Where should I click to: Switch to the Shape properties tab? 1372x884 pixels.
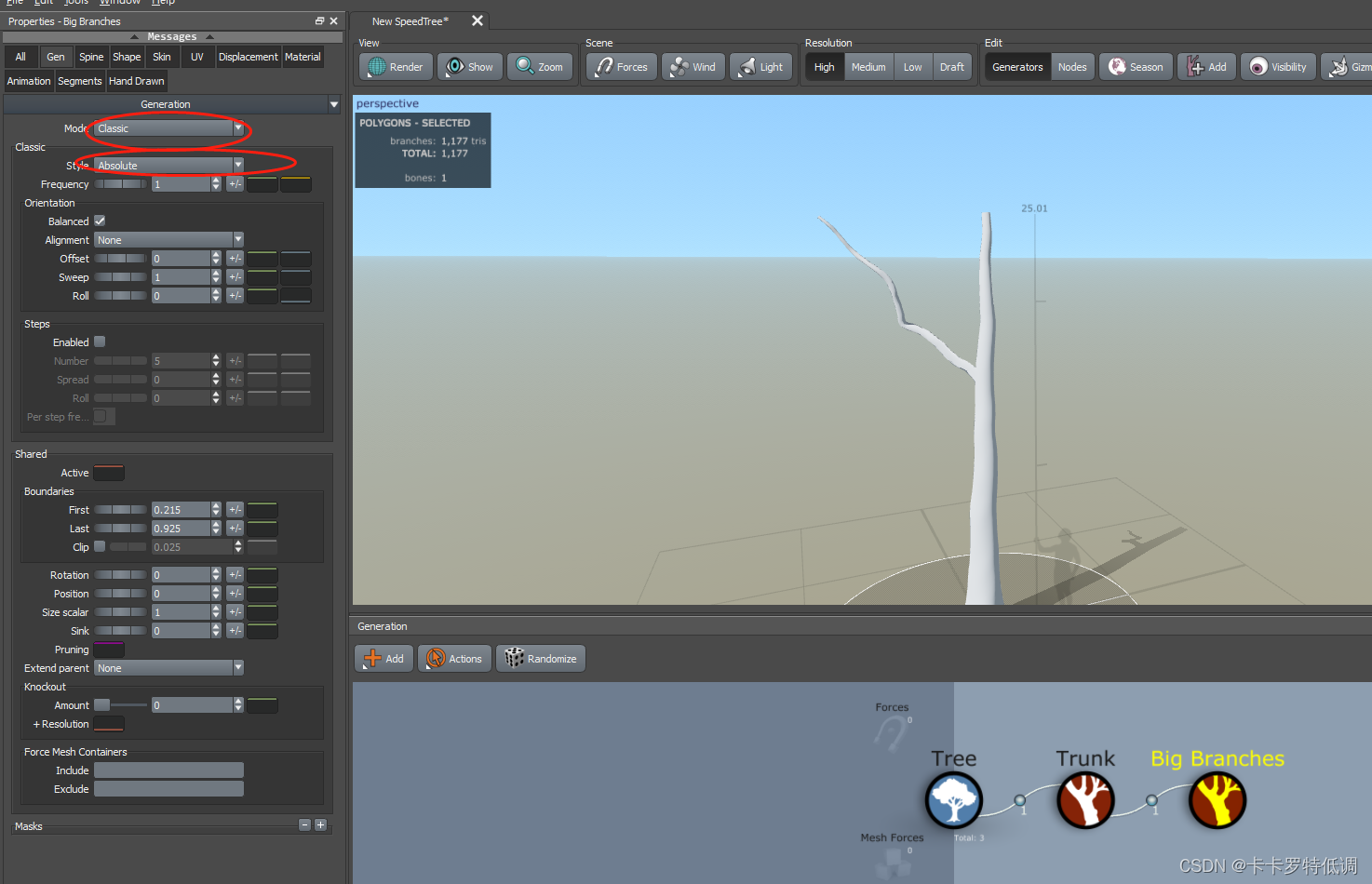coord(127,57)
